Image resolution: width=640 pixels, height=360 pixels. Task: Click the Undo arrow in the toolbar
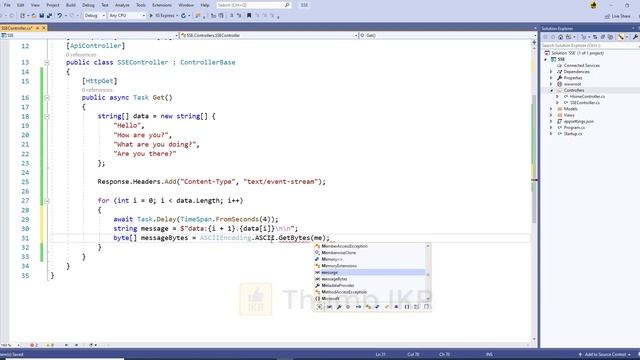59,16
